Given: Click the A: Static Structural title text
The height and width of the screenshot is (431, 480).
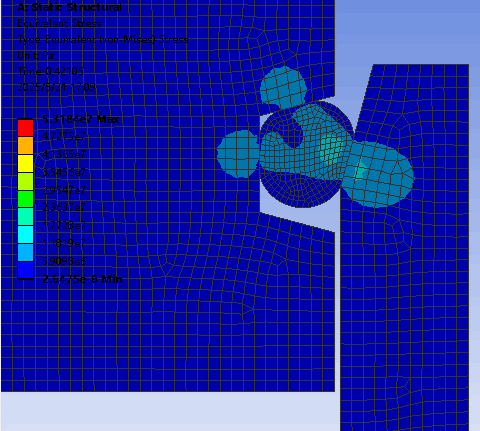Looking at the screenshot, I should click(69, 7).
